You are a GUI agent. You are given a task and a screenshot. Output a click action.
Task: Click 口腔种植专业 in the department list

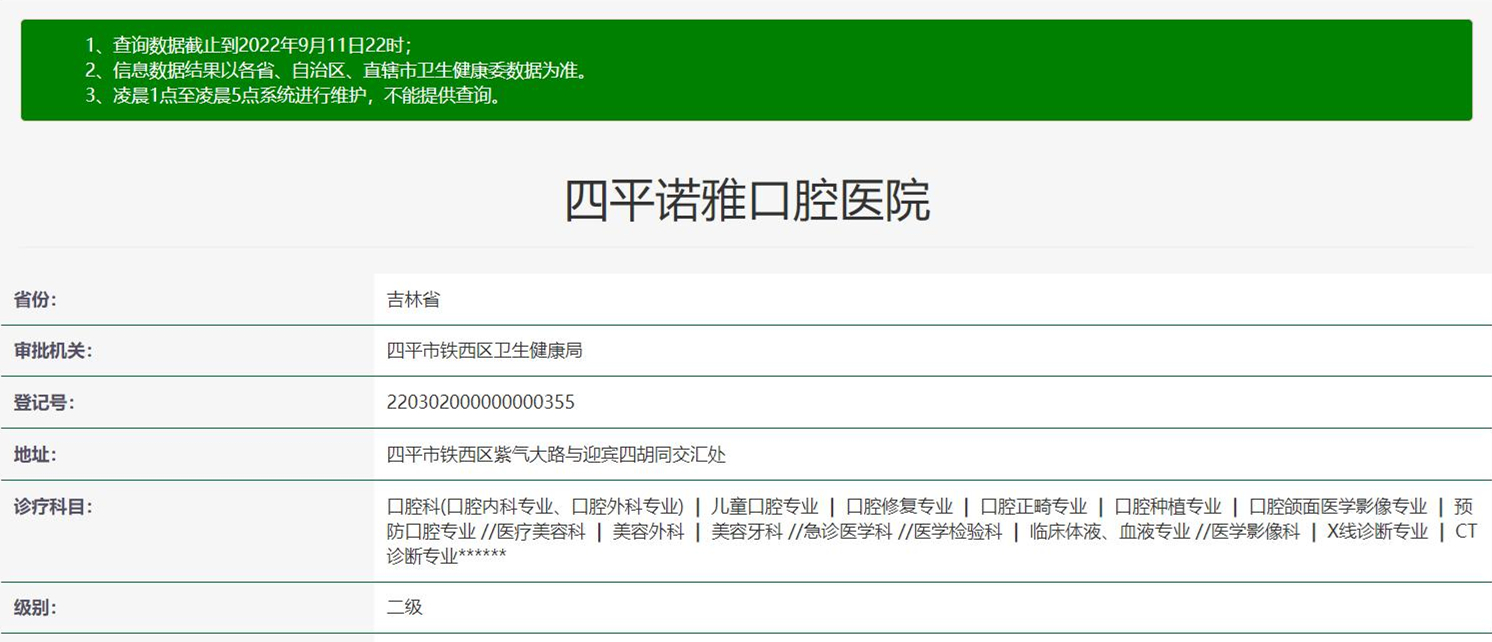[1167, 506]
